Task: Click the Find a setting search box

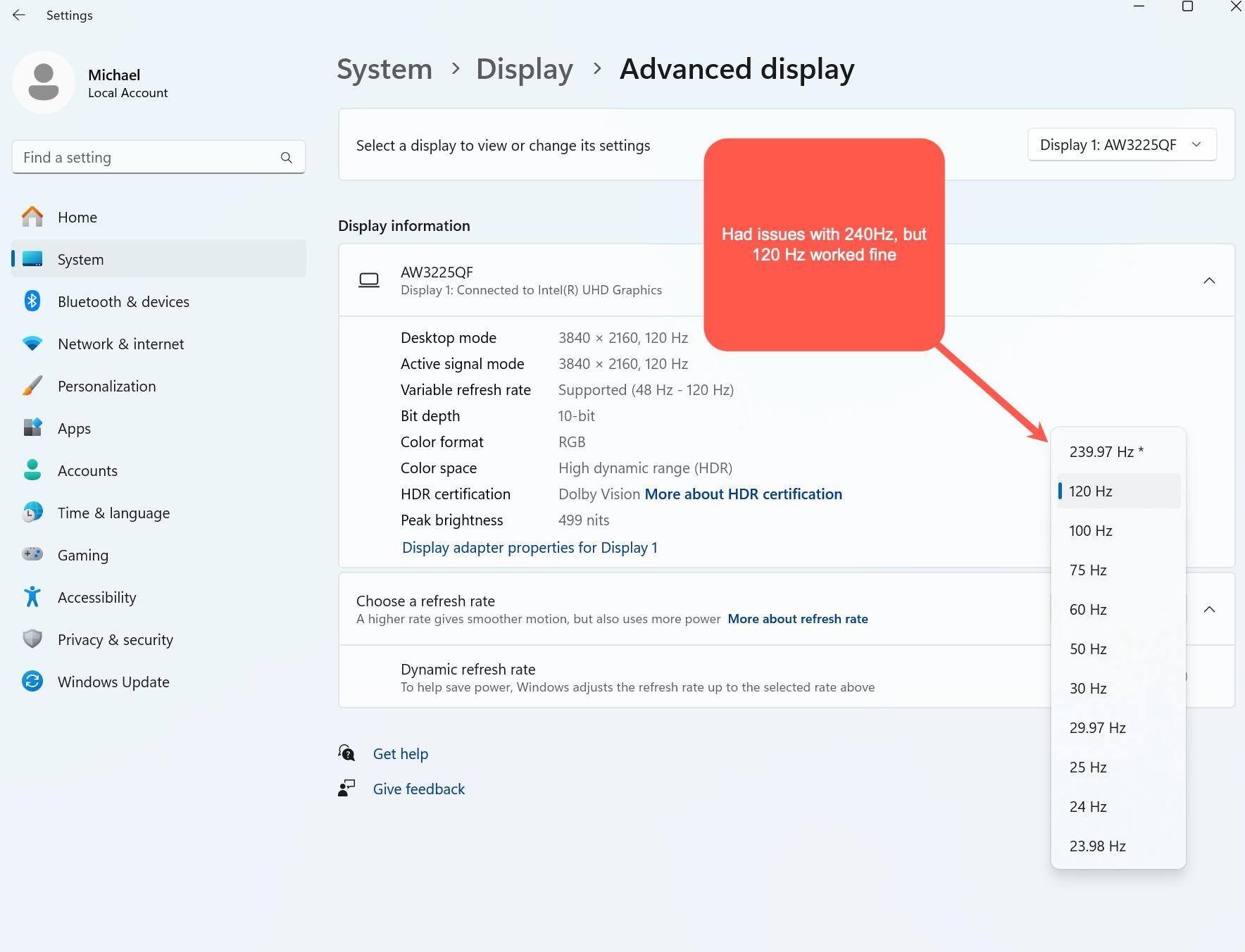Action: 148,158
